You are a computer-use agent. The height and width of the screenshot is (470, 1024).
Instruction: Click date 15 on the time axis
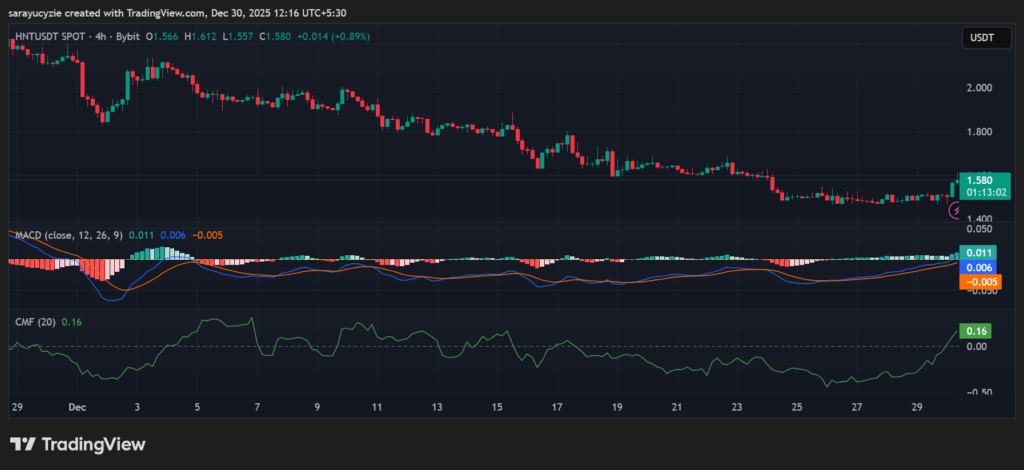[x=496, y=408]
